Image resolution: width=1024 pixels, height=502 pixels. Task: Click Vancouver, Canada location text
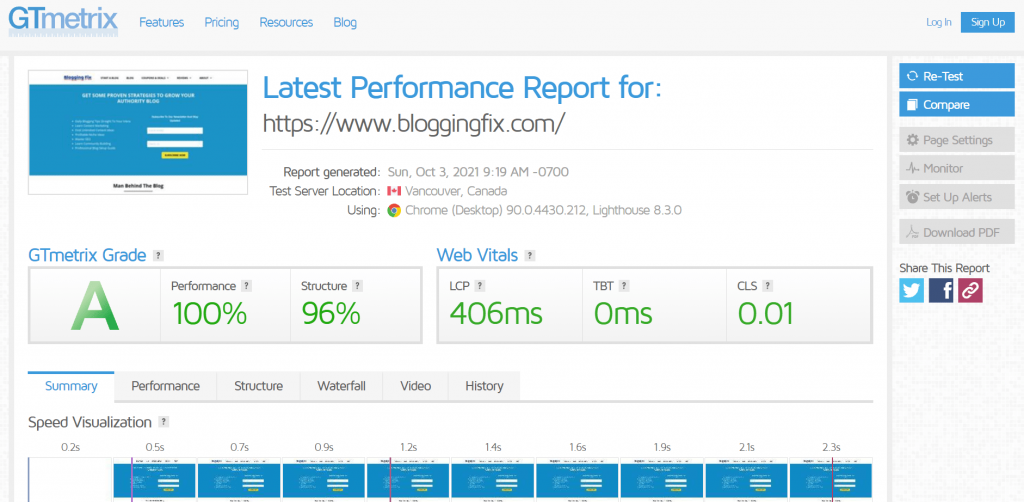click(456, 191)
